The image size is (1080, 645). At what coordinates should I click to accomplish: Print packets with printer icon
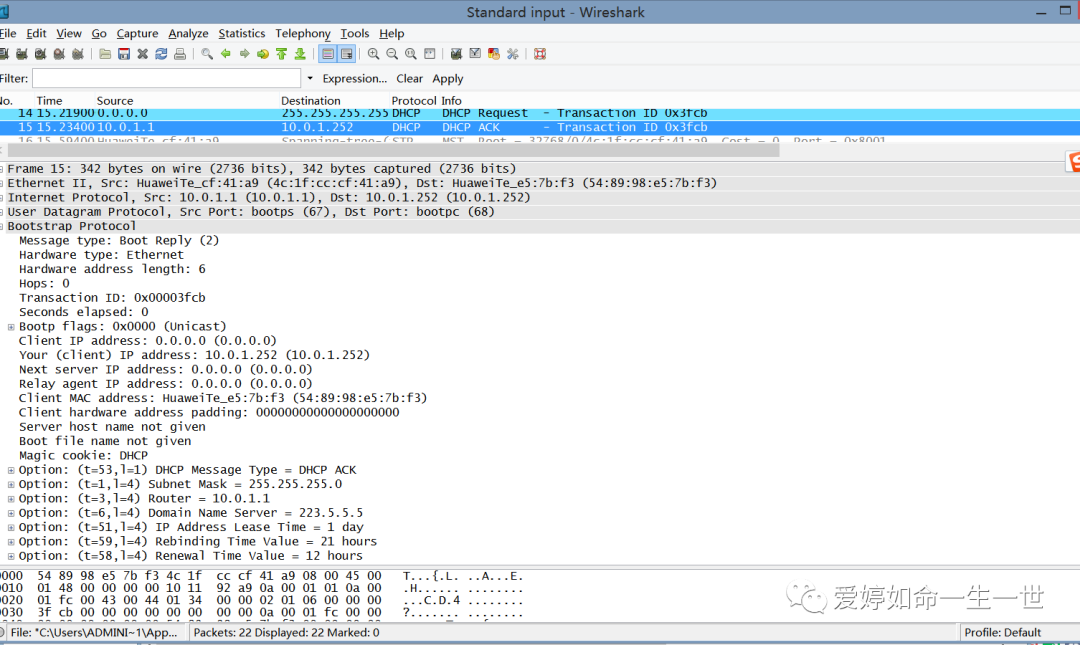coord(180,54)
